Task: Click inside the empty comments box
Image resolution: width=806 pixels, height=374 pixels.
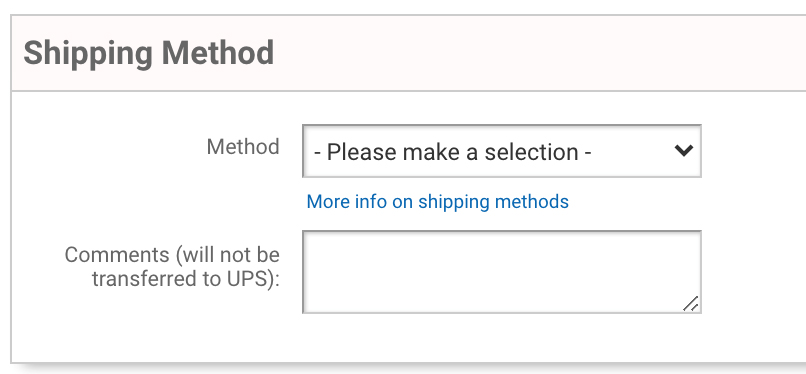Action: pos(502,272)
